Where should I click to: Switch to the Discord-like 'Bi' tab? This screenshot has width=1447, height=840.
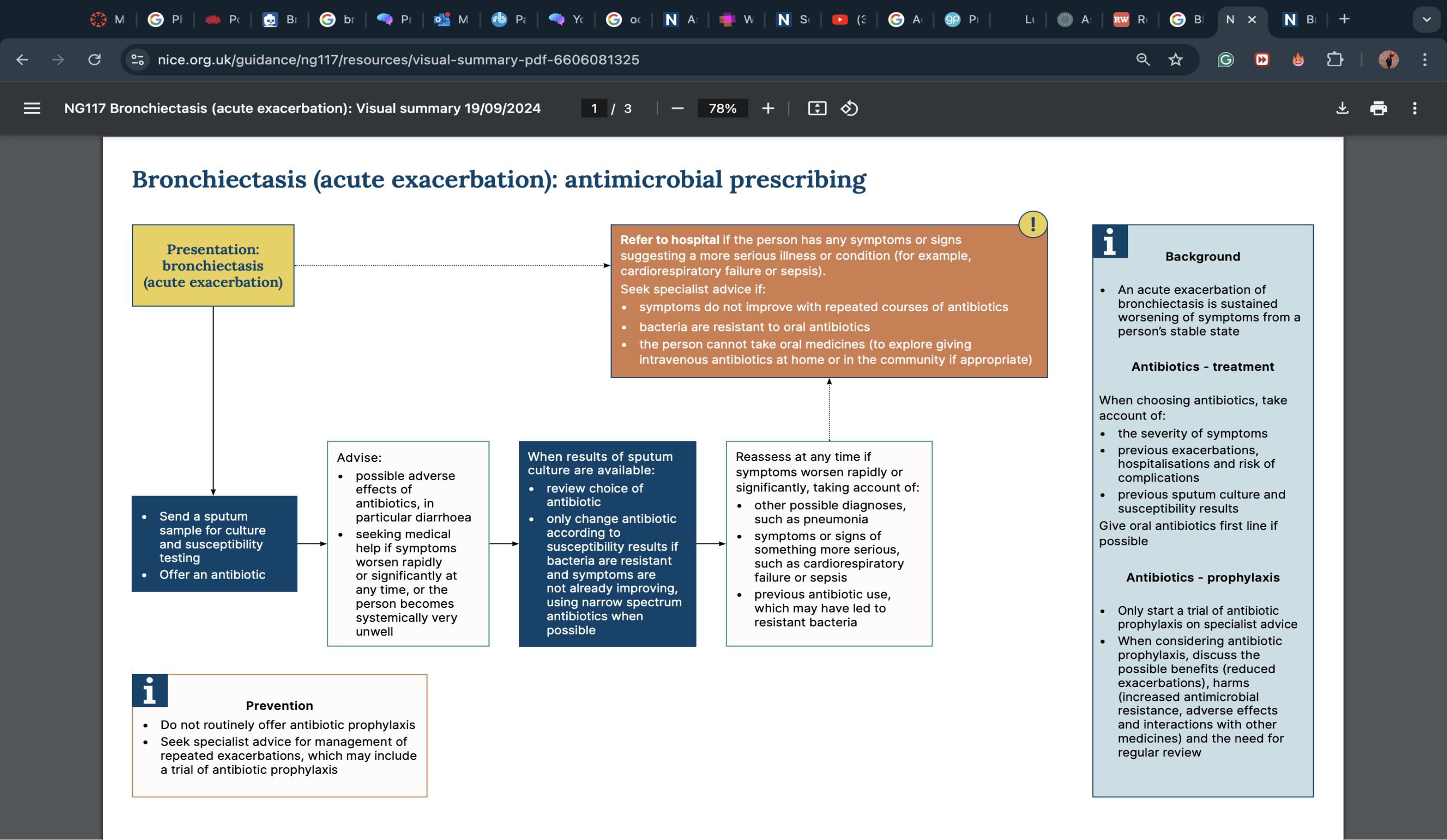(x=280, y=19)
